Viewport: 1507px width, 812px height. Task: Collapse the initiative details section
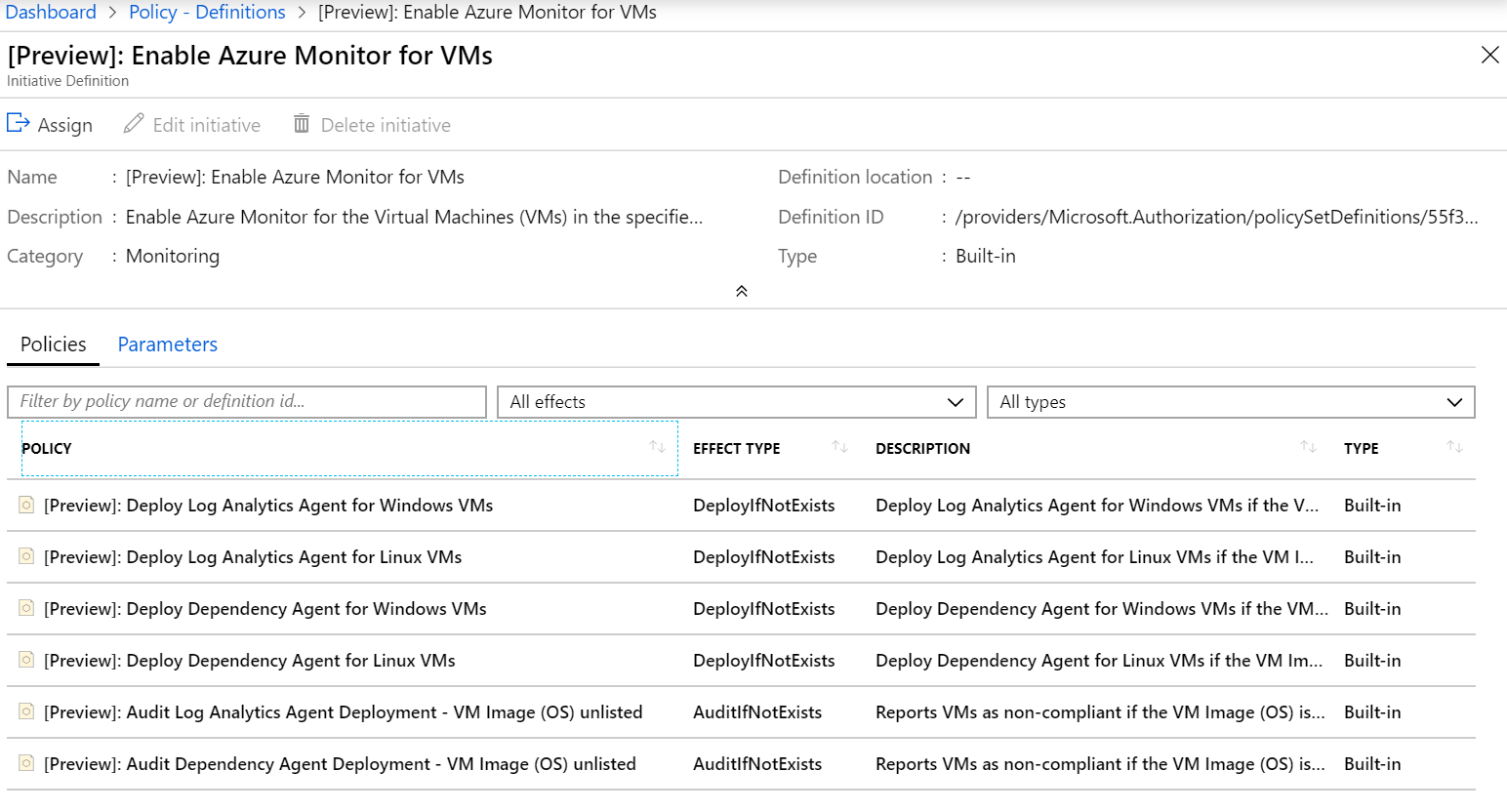tap(742, 291)
